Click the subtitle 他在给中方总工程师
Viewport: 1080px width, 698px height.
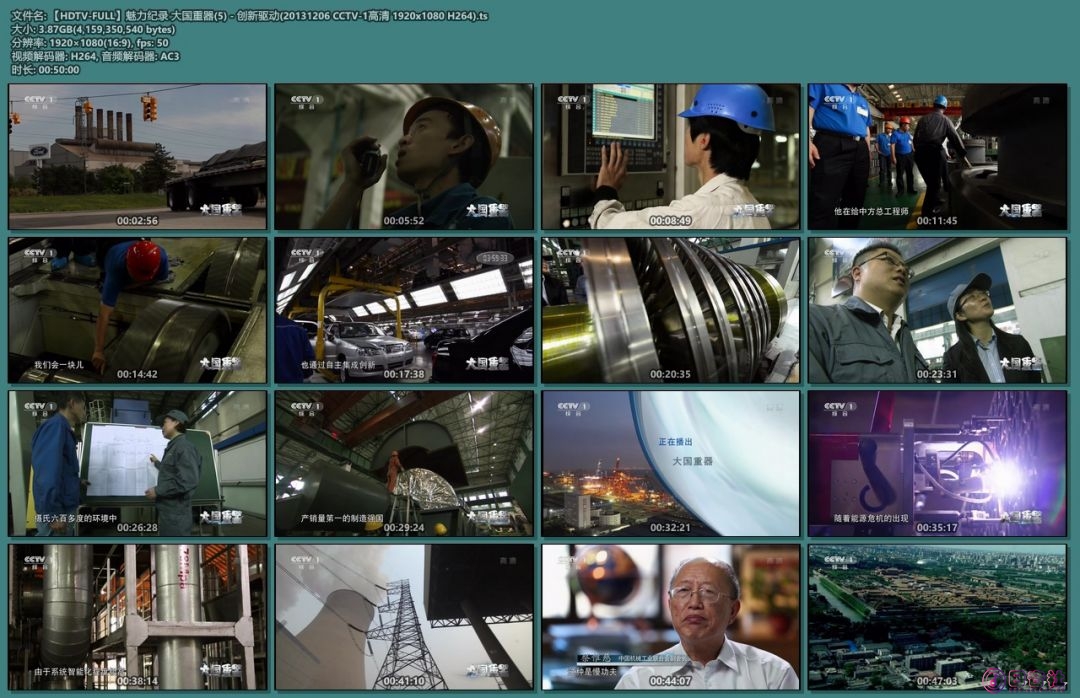pyautogui.click(x=871, y=212)
